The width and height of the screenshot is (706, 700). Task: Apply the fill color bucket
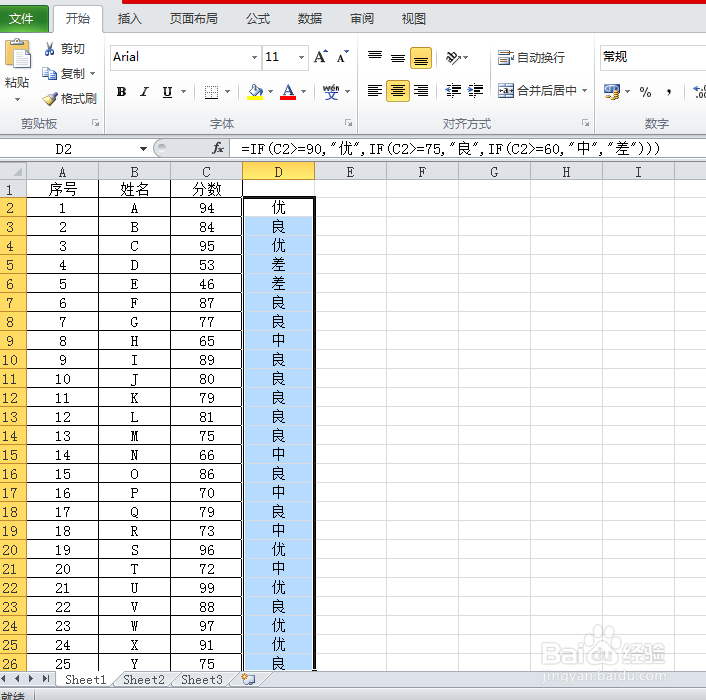coord(255,92)
